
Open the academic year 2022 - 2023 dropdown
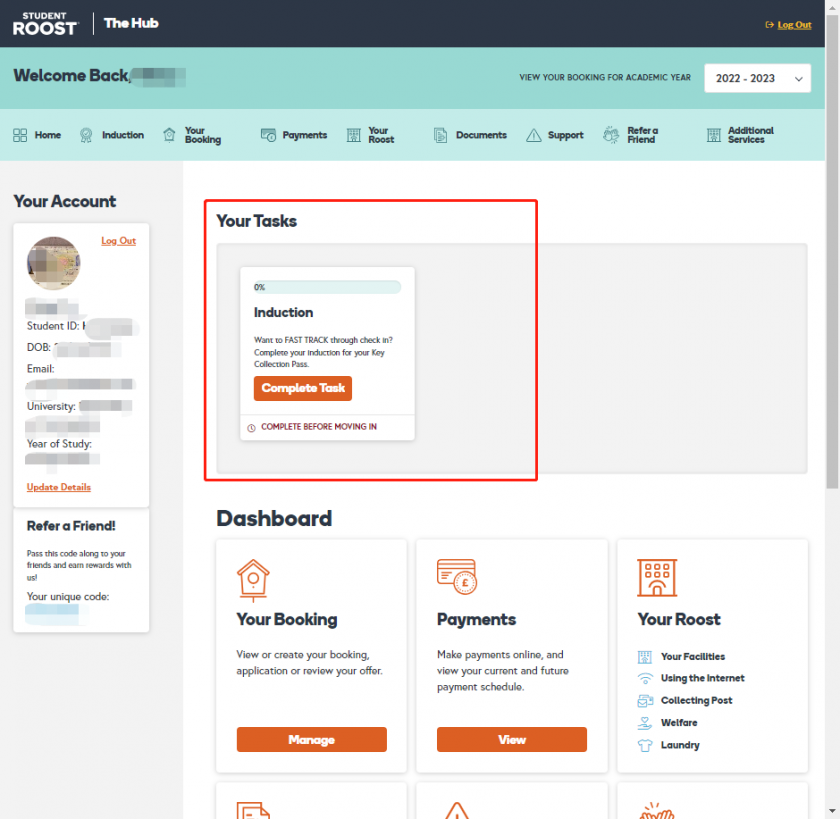(757, 78)
